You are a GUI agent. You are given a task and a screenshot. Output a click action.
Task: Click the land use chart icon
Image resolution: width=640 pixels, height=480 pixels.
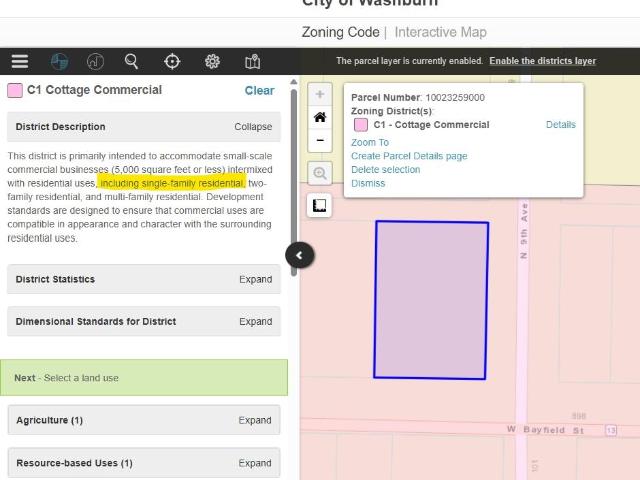[95, 62]
